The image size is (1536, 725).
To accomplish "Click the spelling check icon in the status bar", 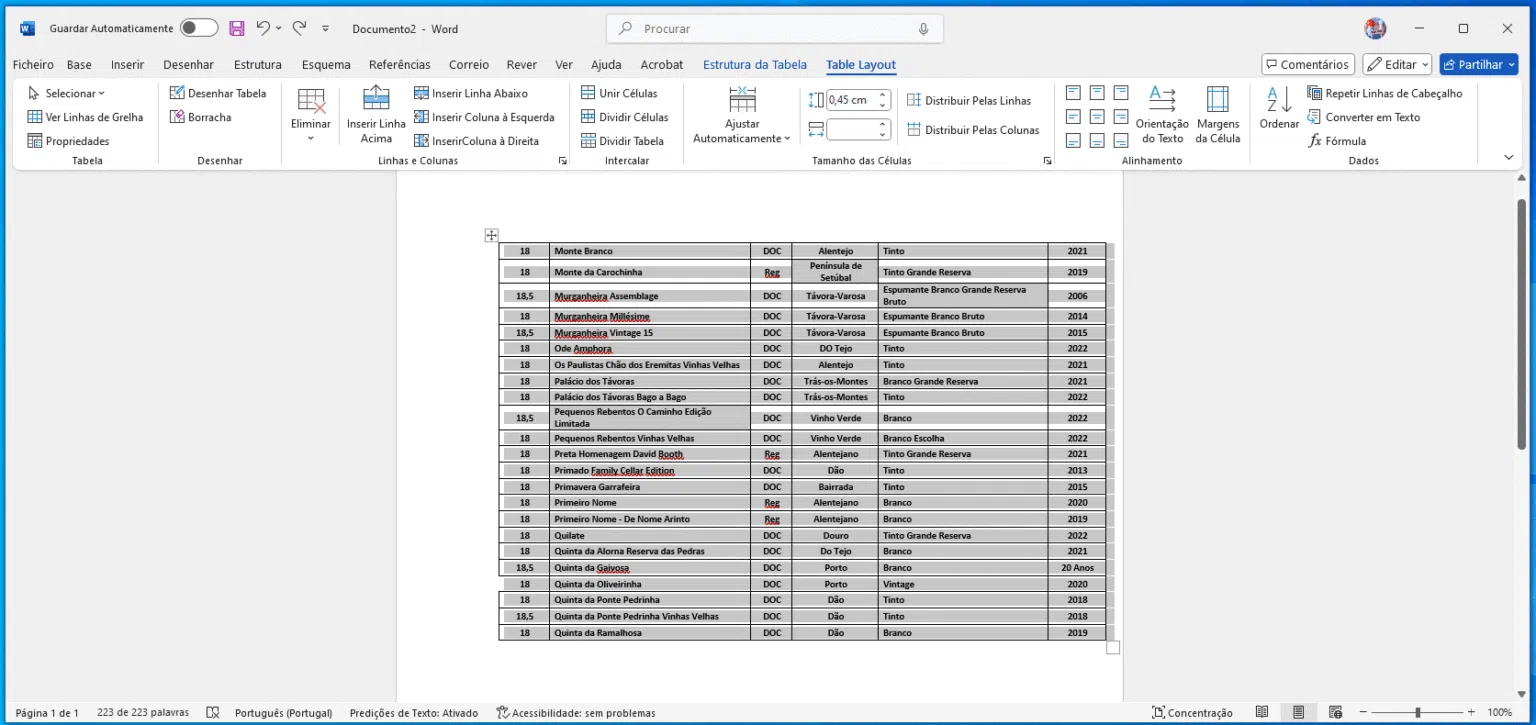I will [213, 713].
